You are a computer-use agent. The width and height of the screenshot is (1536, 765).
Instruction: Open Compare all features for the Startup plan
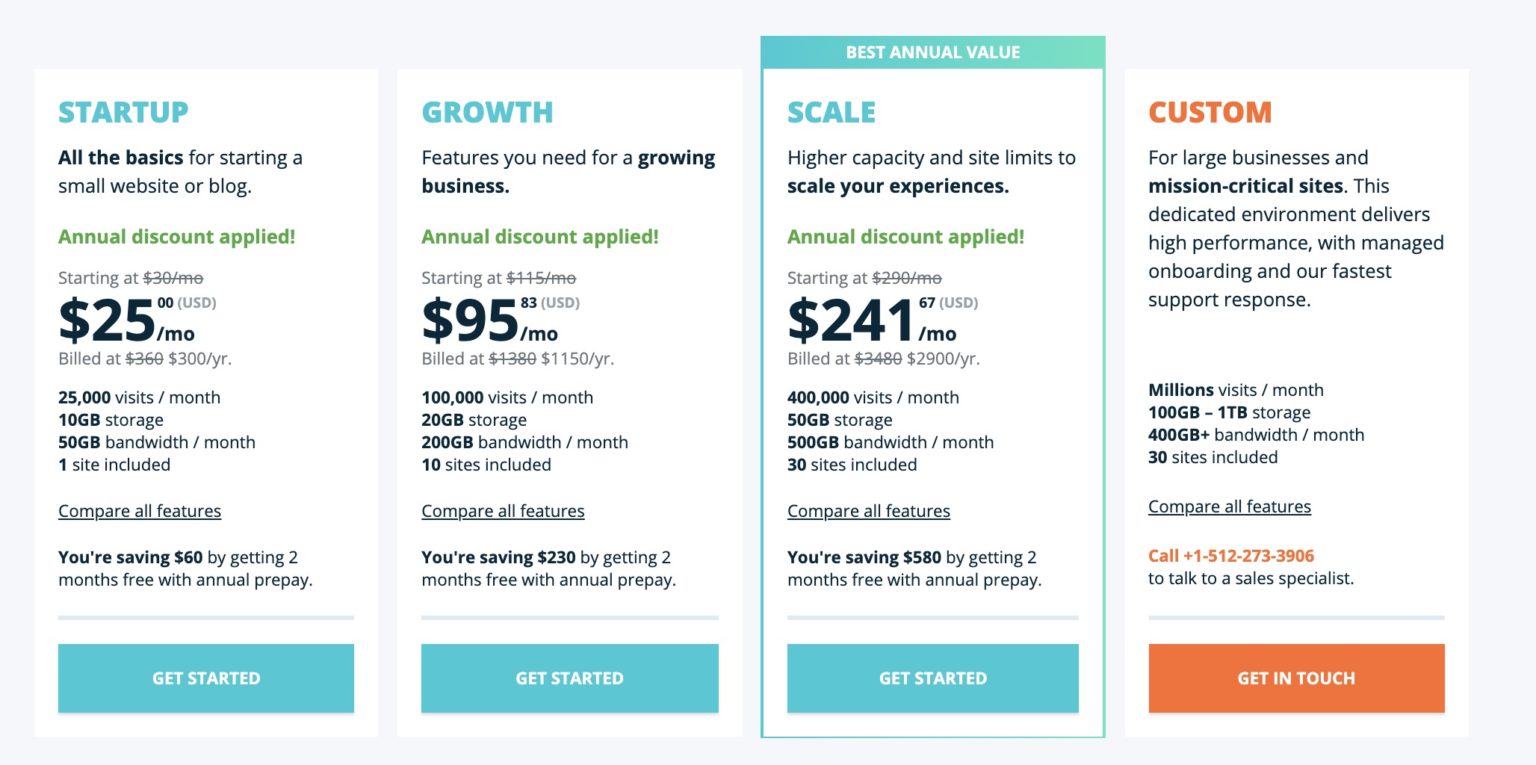139,511
